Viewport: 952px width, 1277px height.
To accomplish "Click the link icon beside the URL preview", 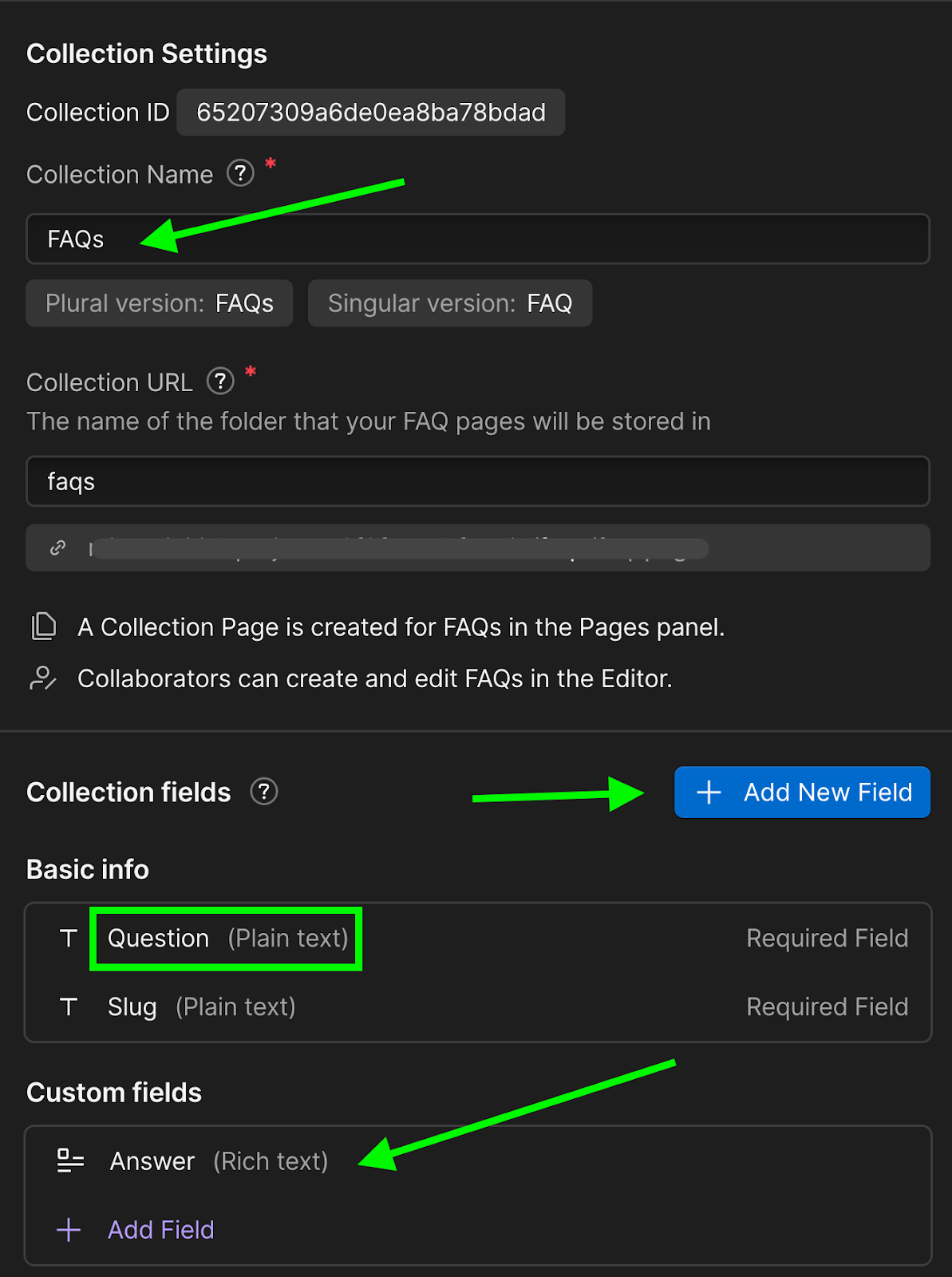I will (57, 548).
